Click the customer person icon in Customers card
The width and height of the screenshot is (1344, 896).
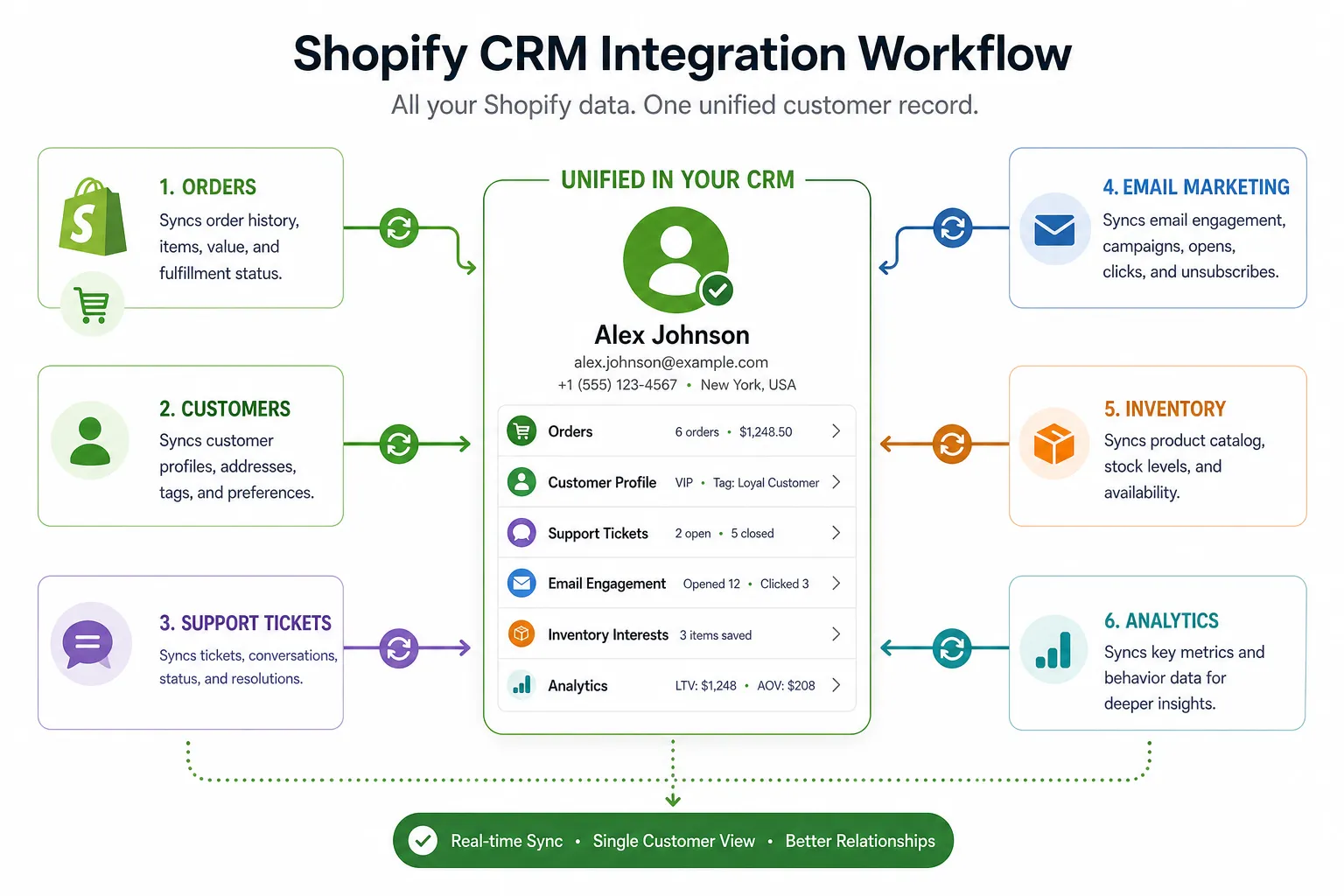pyautogui.click(x=90, y=441)
